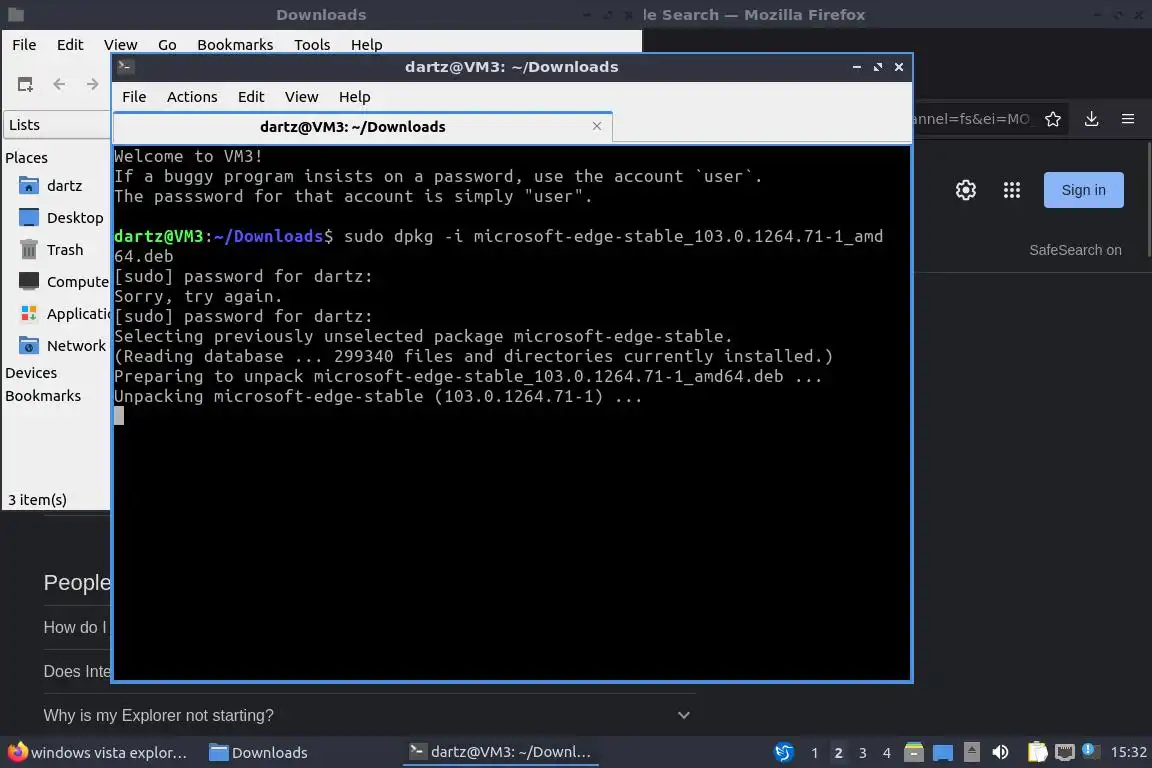
Task: Open Google quick settings gear
Action: [965, 190]
